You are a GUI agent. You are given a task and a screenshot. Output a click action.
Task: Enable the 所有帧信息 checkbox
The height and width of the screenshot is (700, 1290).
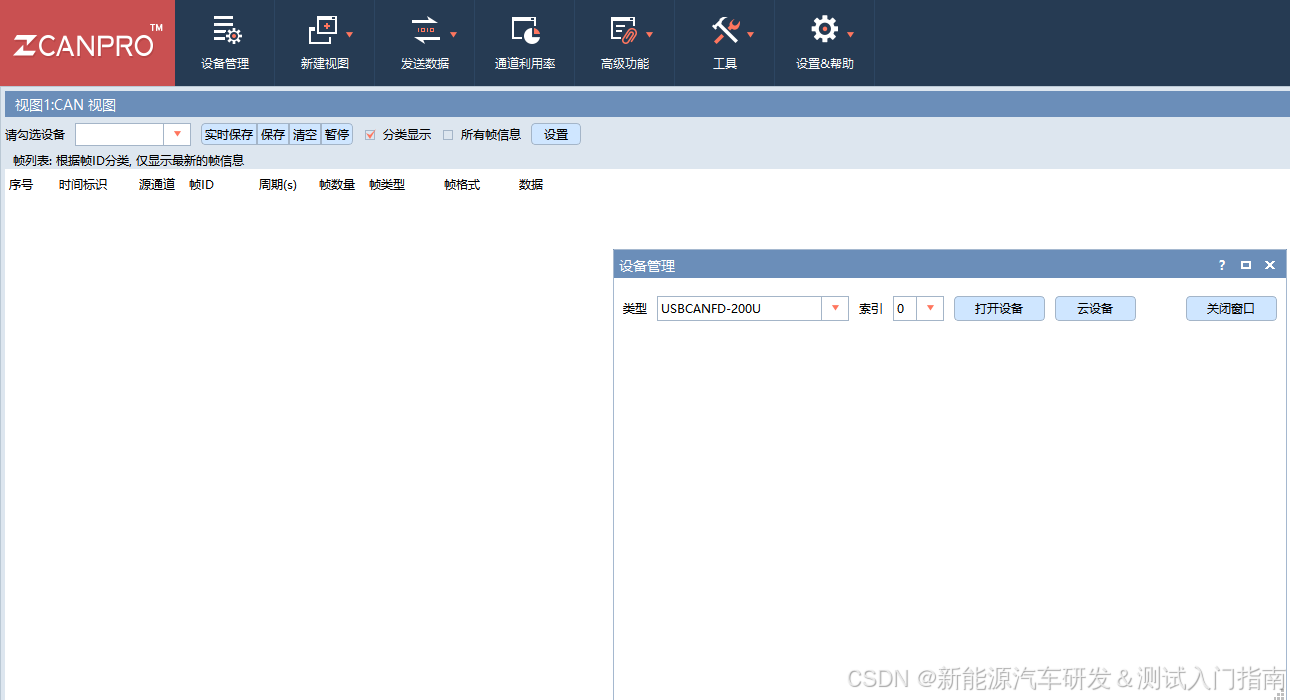(448, 135)
